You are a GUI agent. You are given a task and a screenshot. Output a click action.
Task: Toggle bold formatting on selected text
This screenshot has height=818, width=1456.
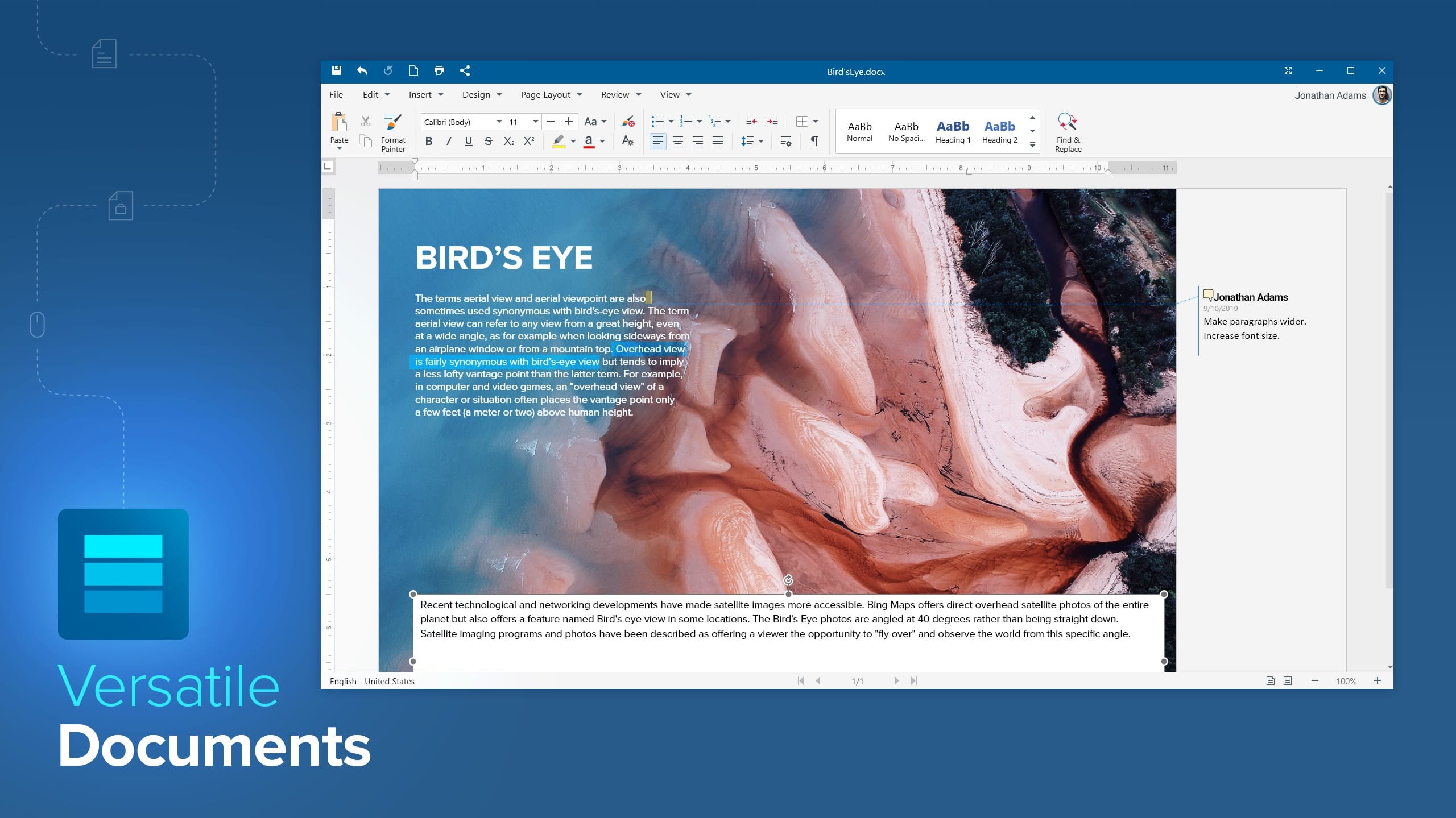click(429, 142)
